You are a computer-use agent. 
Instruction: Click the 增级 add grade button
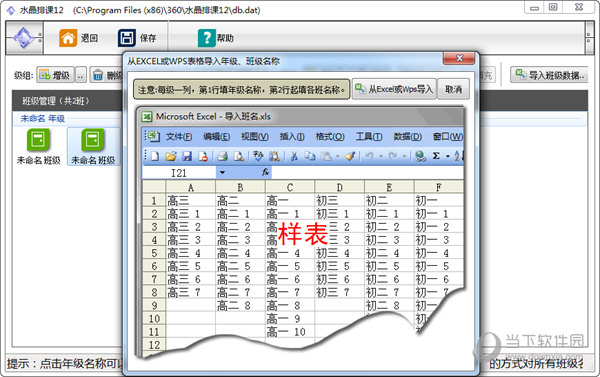55,75
